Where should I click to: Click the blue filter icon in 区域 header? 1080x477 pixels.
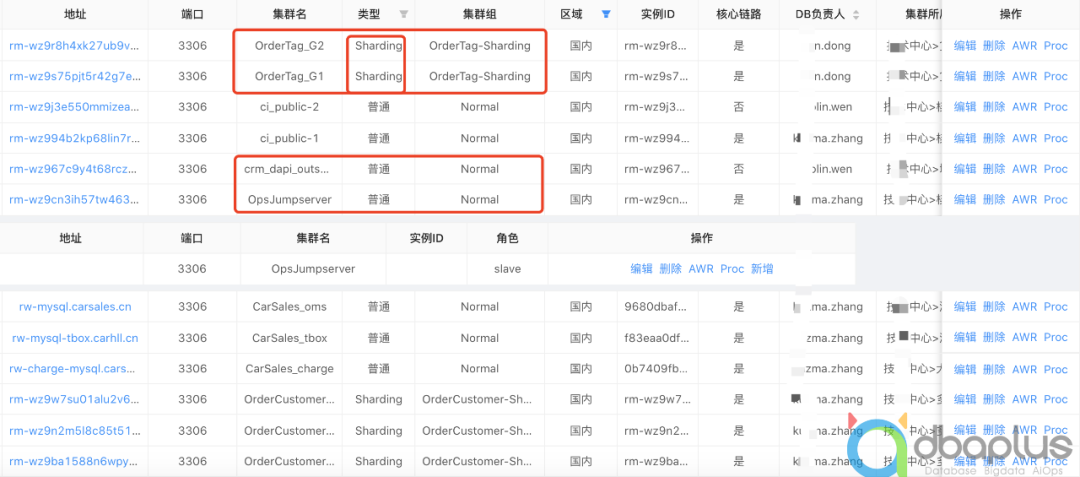pos(605,14)
